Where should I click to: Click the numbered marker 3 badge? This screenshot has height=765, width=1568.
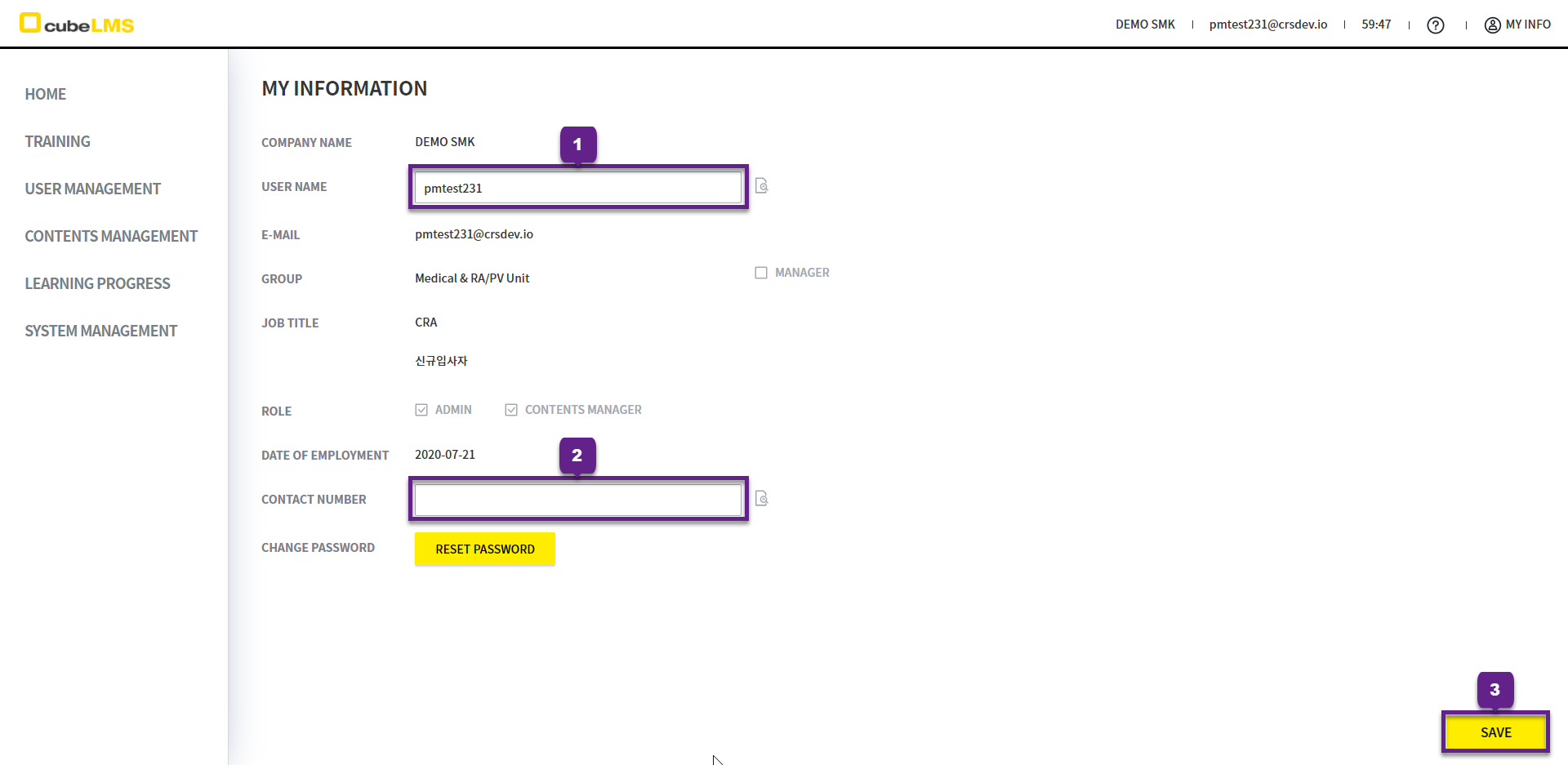click(x=1494, y=690)
